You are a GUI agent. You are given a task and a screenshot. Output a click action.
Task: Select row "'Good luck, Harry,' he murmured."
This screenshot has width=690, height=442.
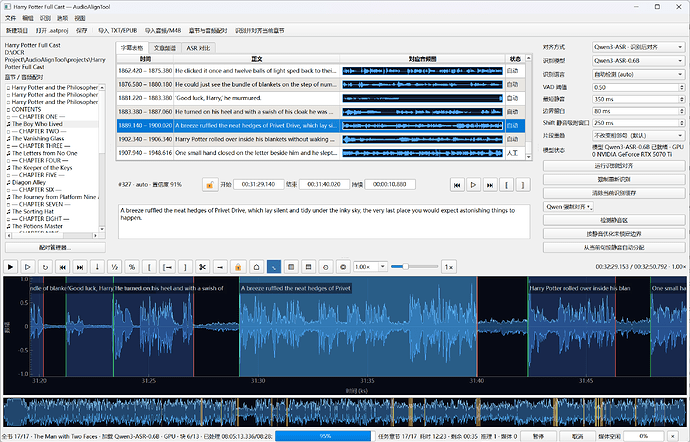[x=321, y=98]
